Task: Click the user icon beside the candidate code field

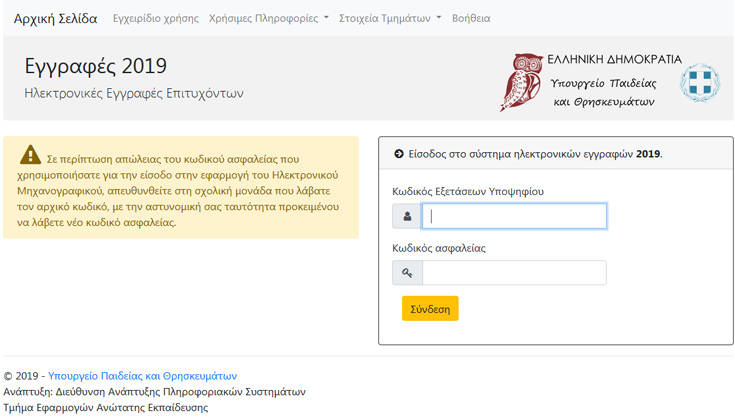Action: click(x=407, y=216)
